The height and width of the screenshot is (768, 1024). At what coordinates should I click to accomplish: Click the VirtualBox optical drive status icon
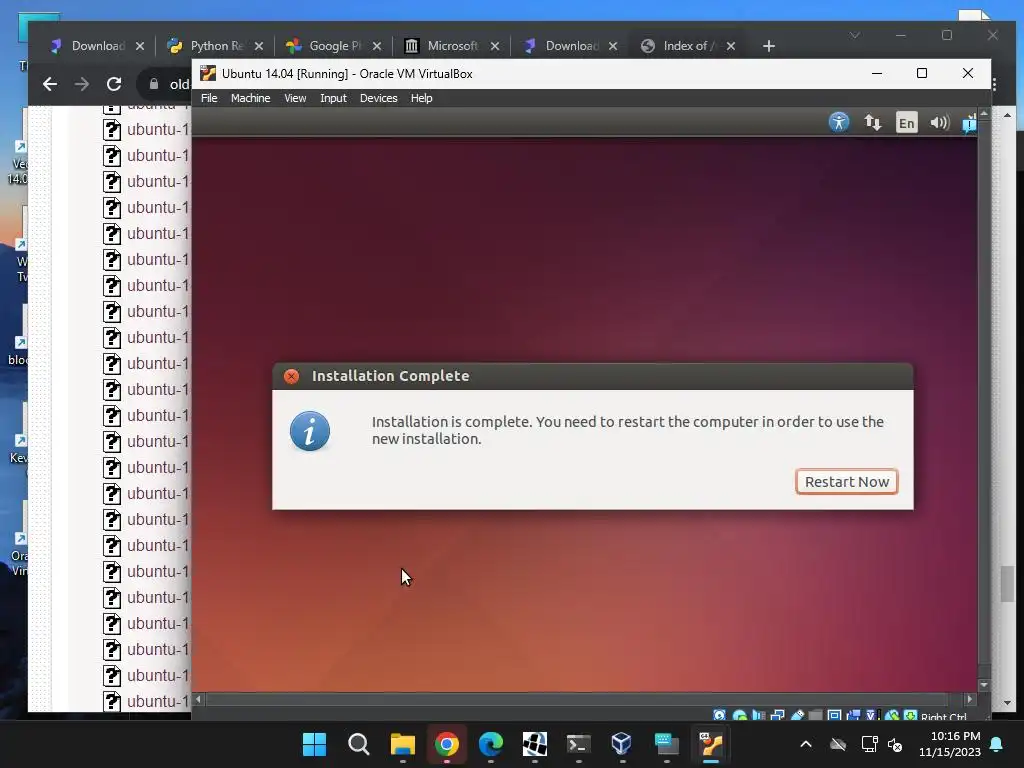tap(740, 715)
